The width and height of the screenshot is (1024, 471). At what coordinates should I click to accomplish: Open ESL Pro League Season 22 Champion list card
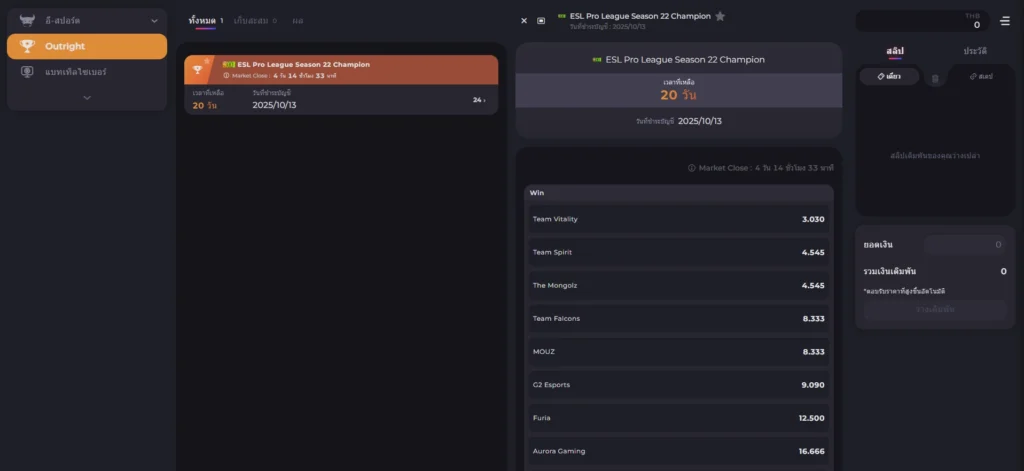[341, 85]
